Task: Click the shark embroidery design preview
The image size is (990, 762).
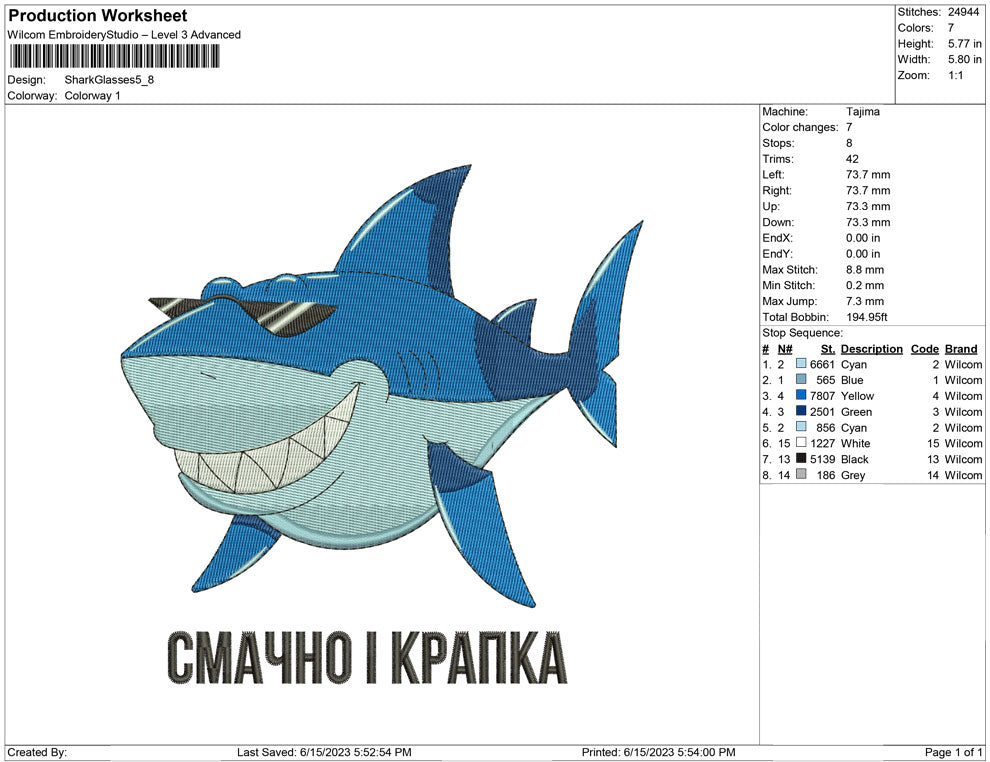Action: point(382,386)
